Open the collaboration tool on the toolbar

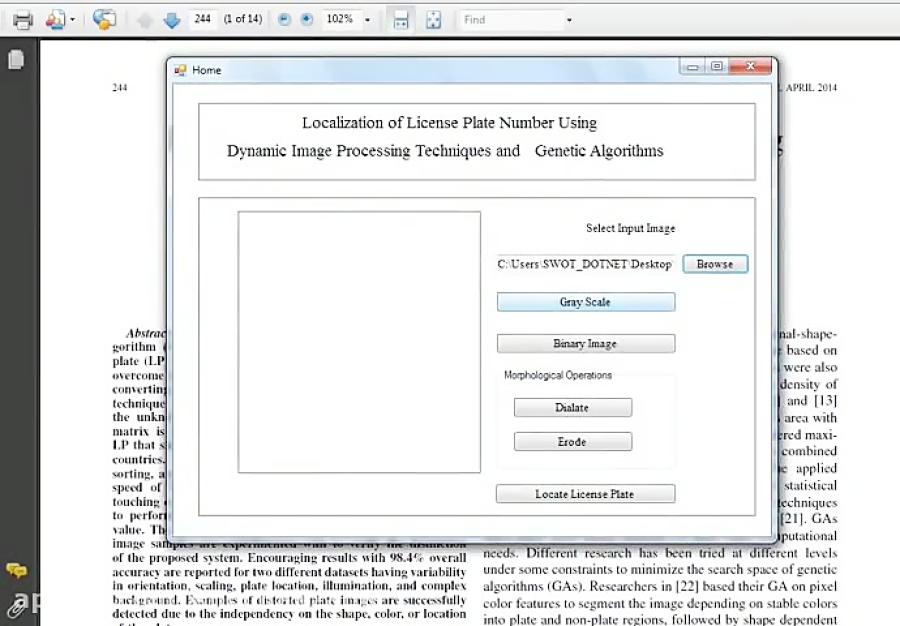pos(104,19)
